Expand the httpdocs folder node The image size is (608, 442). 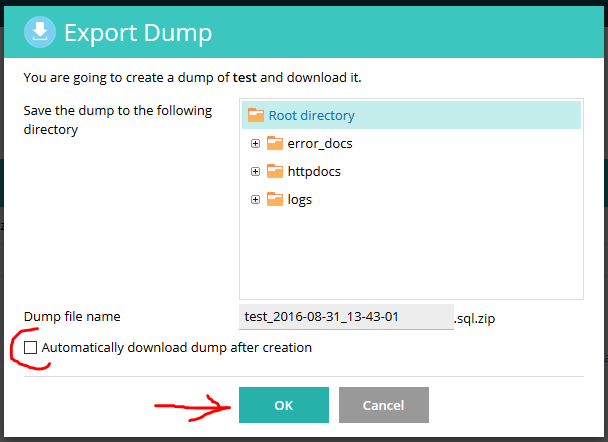click(x=256, y=171)
